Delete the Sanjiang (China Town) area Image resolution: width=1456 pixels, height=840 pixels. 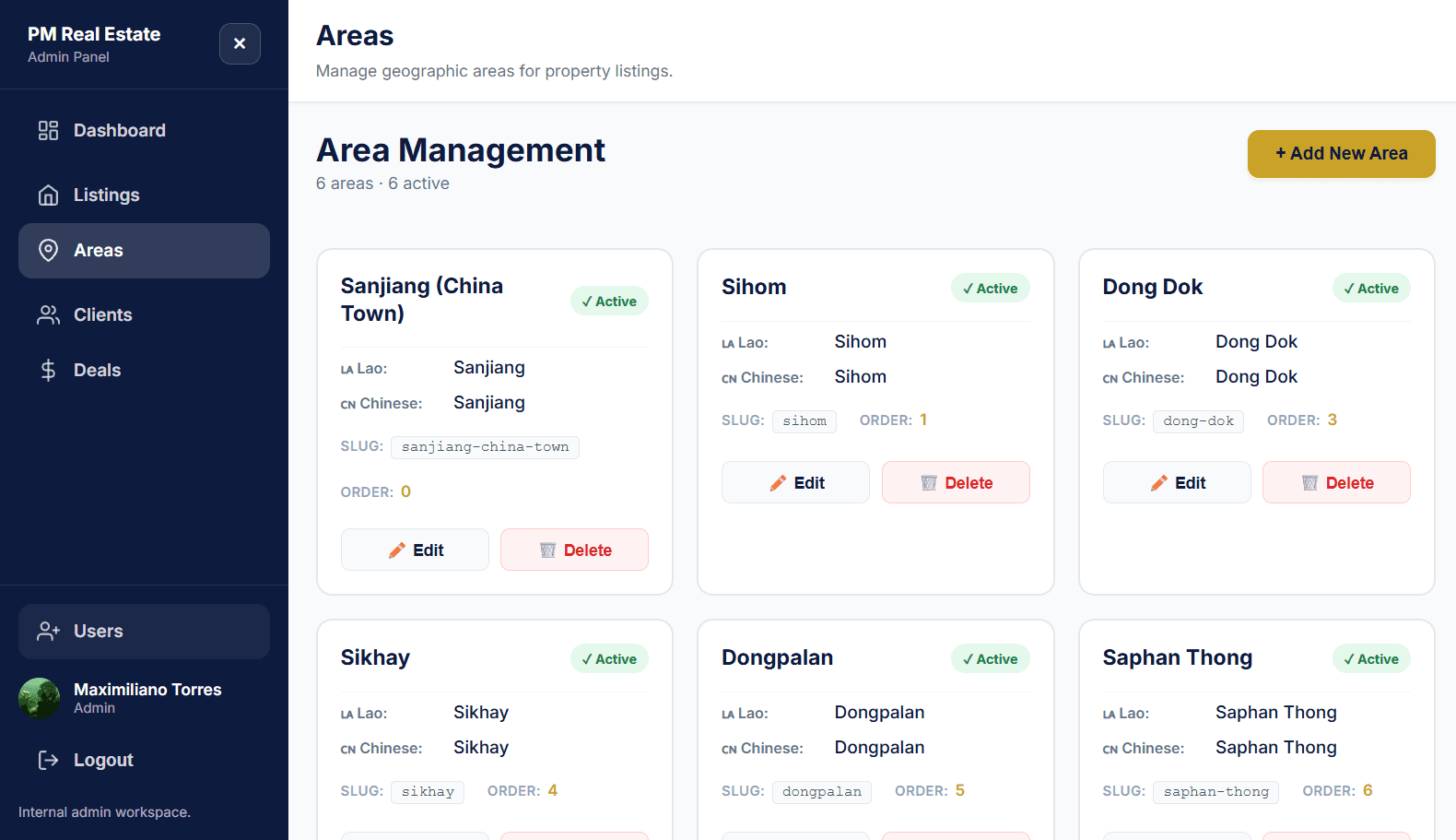coord(574,550)
